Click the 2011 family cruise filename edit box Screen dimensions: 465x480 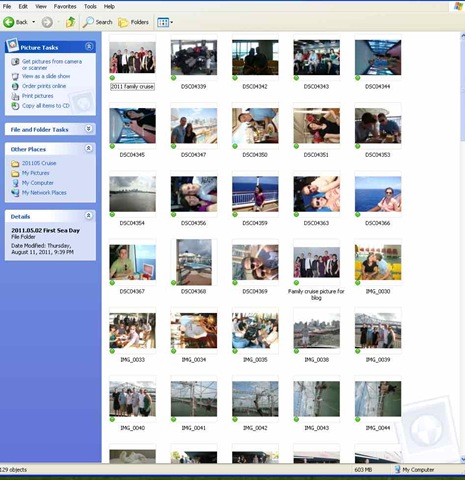click(132, 87)
